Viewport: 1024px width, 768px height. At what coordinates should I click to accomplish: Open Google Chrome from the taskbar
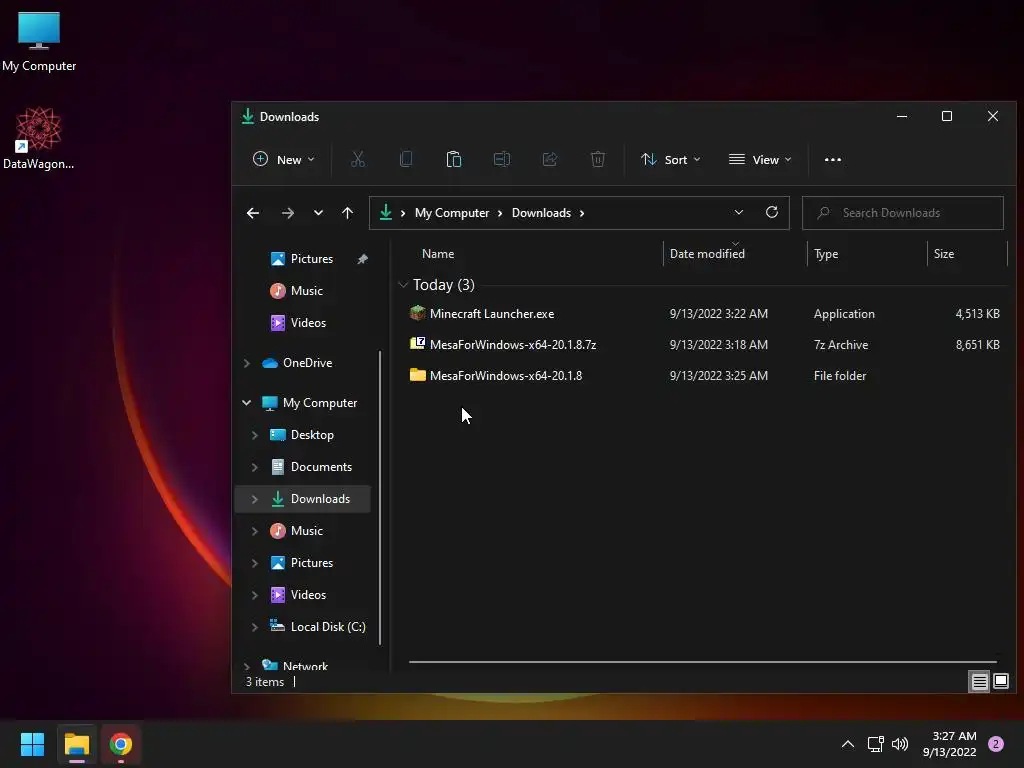tap(121, 744)
